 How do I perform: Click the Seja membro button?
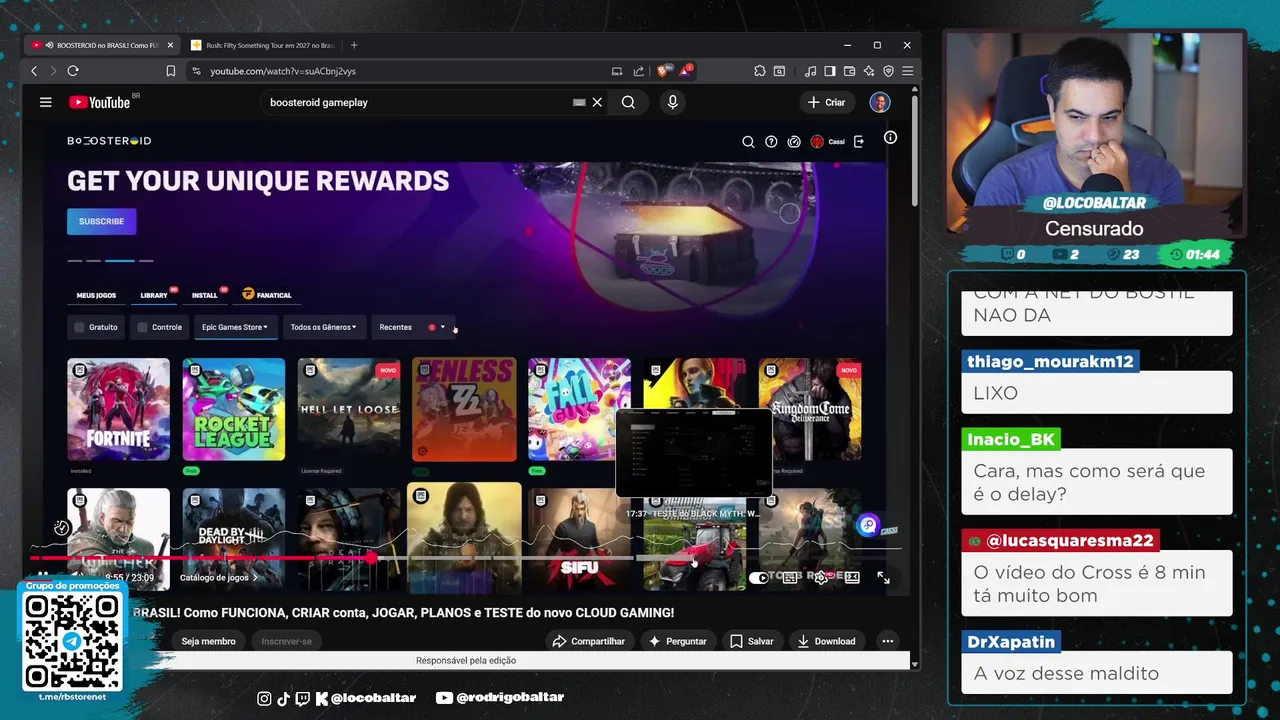(x=208, y=641)
